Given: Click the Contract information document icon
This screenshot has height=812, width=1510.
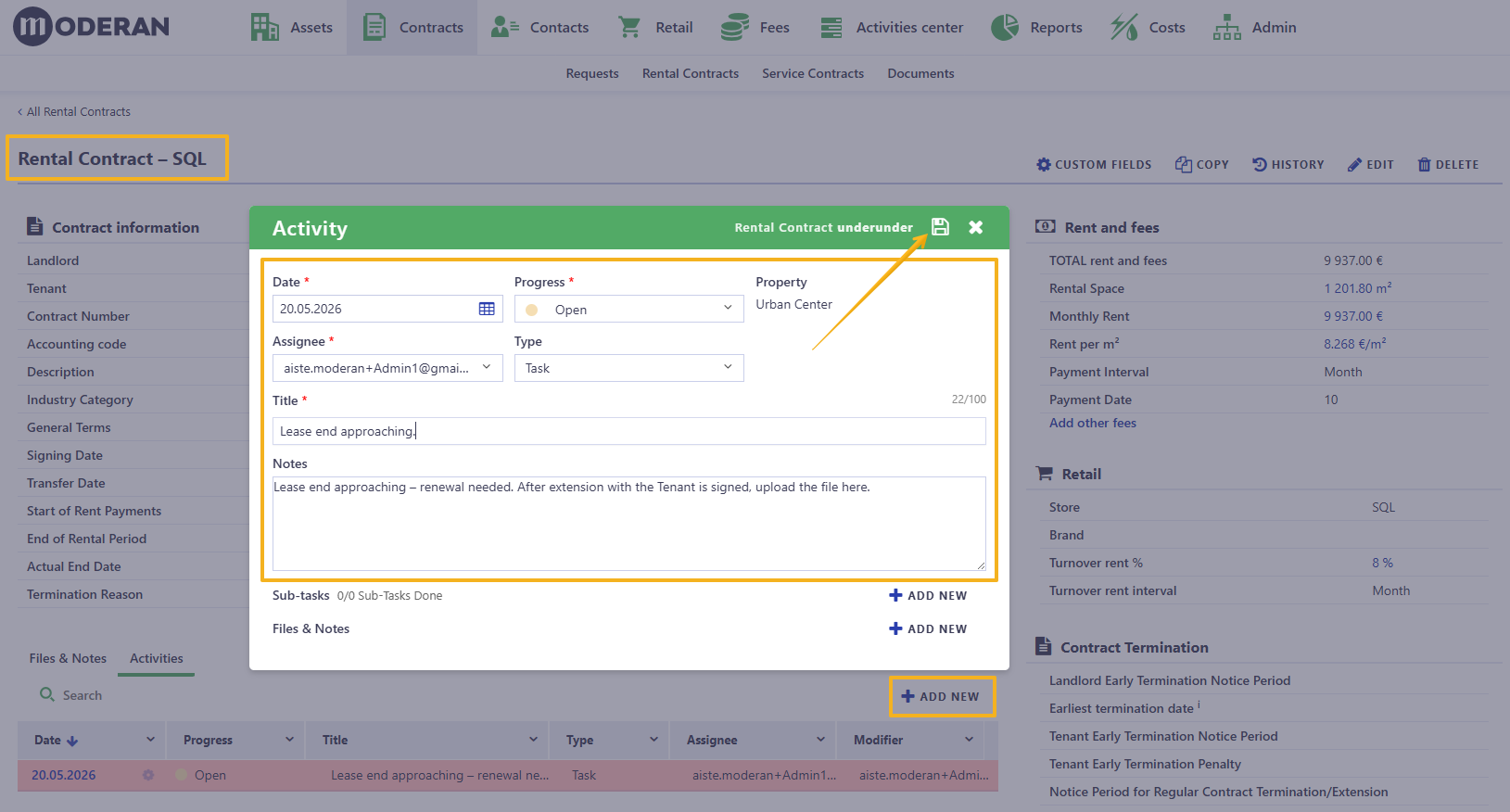Looking at the screenshot, I should click(35, 226).
